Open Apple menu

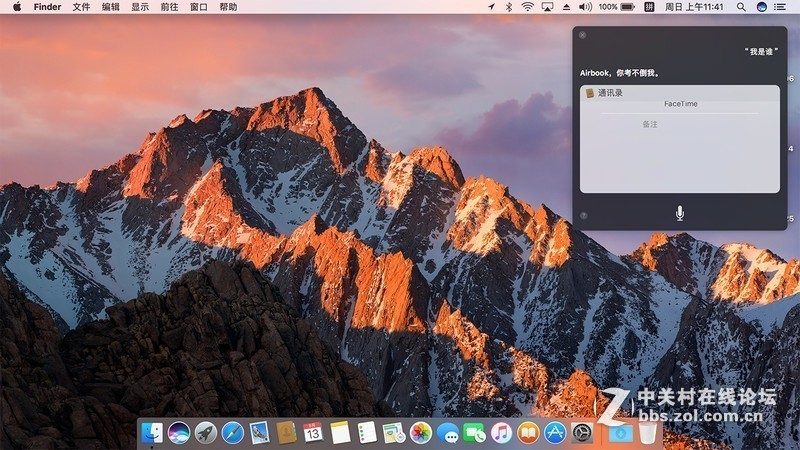pyautogui.click(x=17, y=7)
